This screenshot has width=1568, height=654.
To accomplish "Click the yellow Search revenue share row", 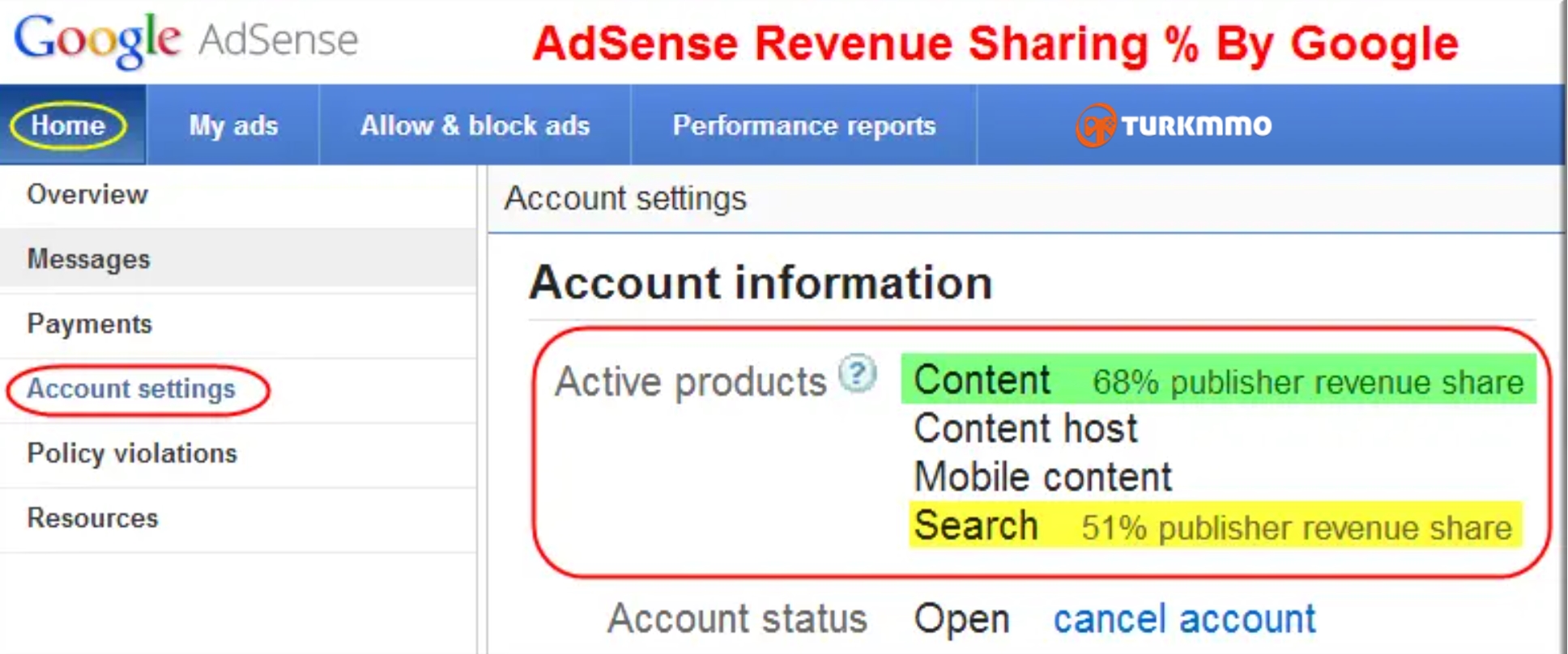I will (x=1216, y=526).
